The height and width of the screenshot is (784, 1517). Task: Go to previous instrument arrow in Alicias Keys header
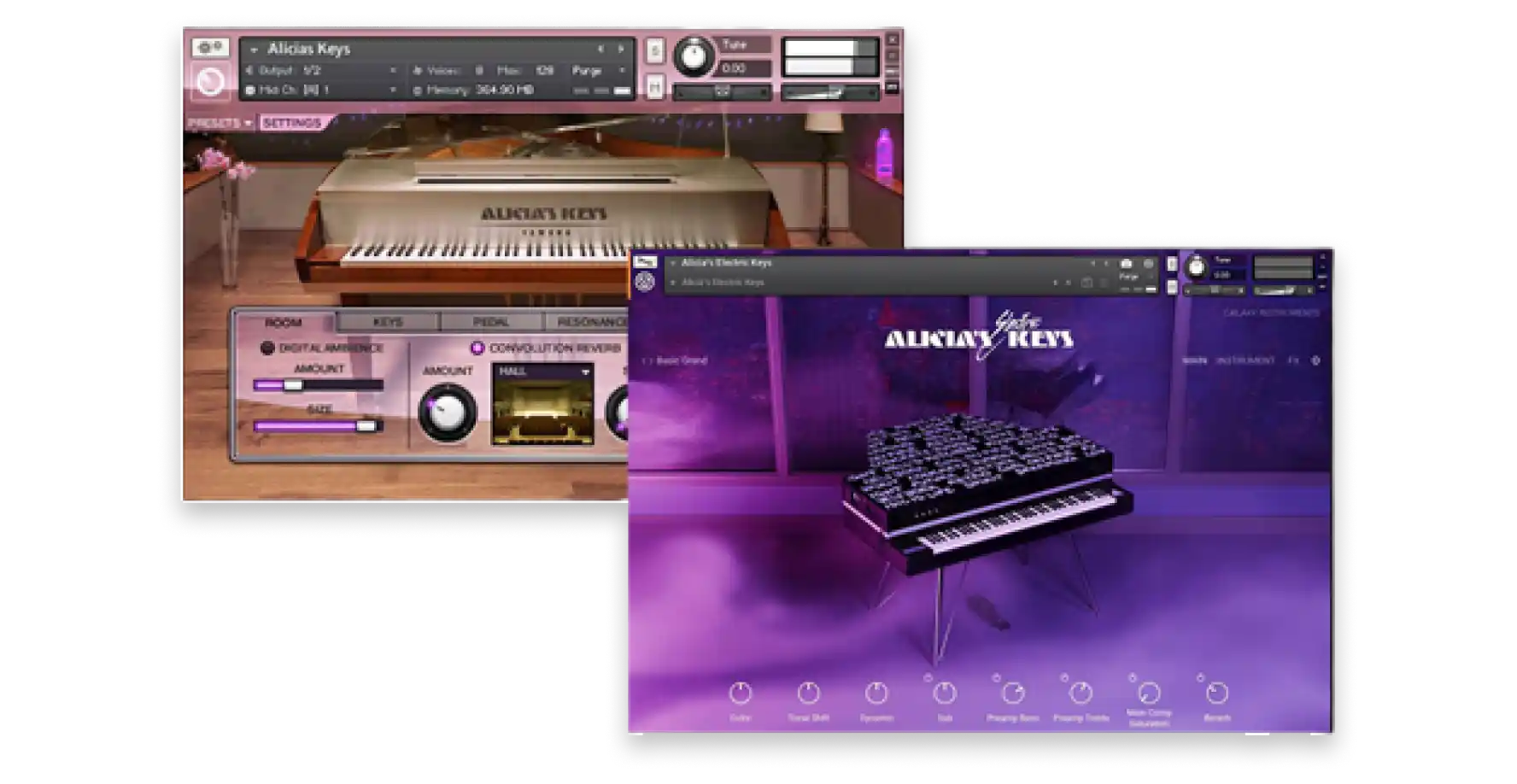(600, 50)
